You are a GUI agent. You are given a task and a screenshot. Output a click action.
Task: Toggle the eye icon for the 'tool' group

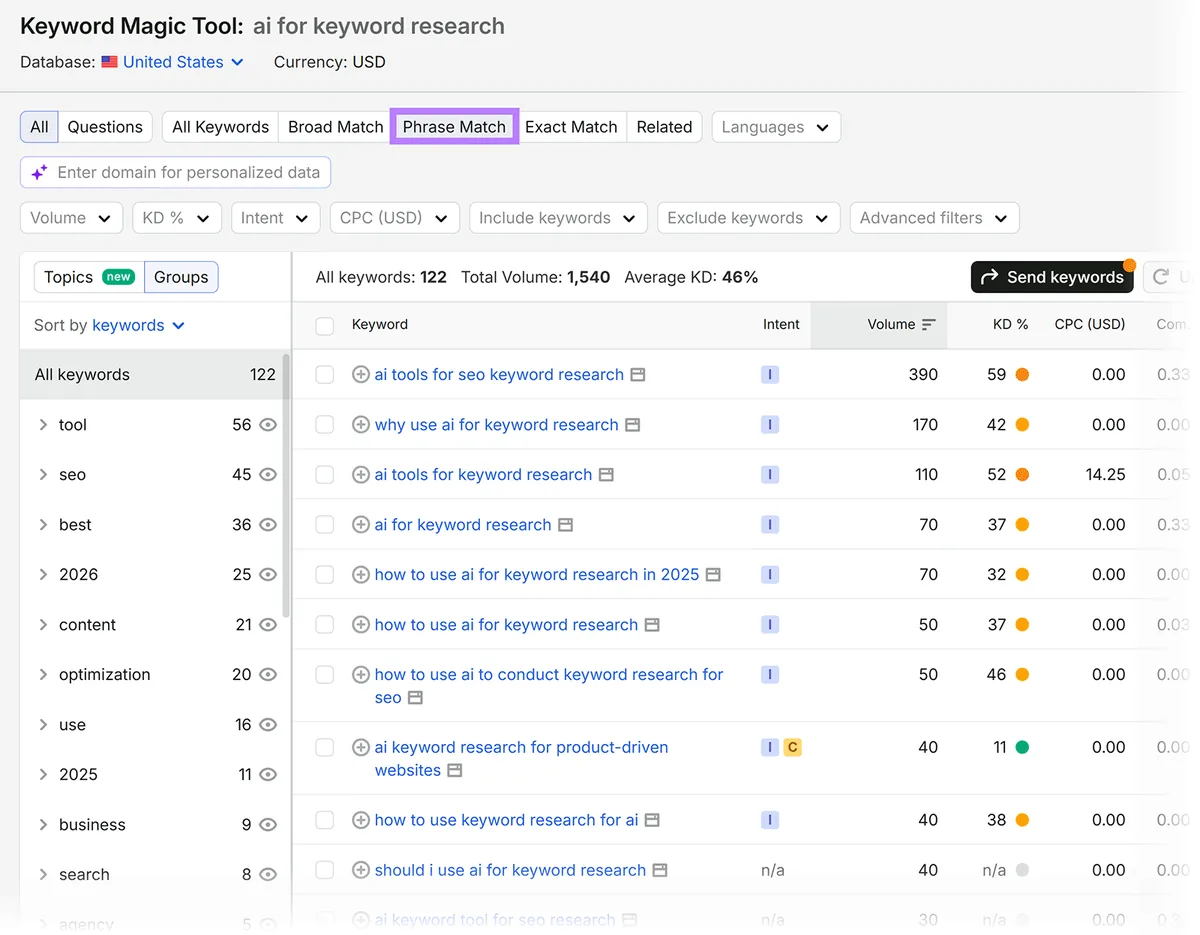[x=267, y=425]
